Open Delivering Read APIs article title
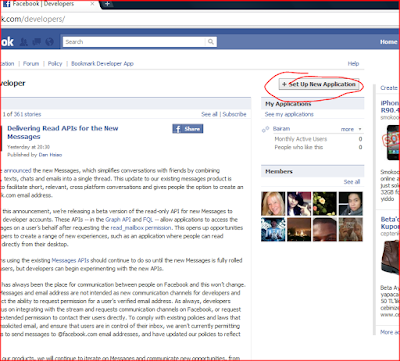 pyautogui.click(x=63, y=132)
